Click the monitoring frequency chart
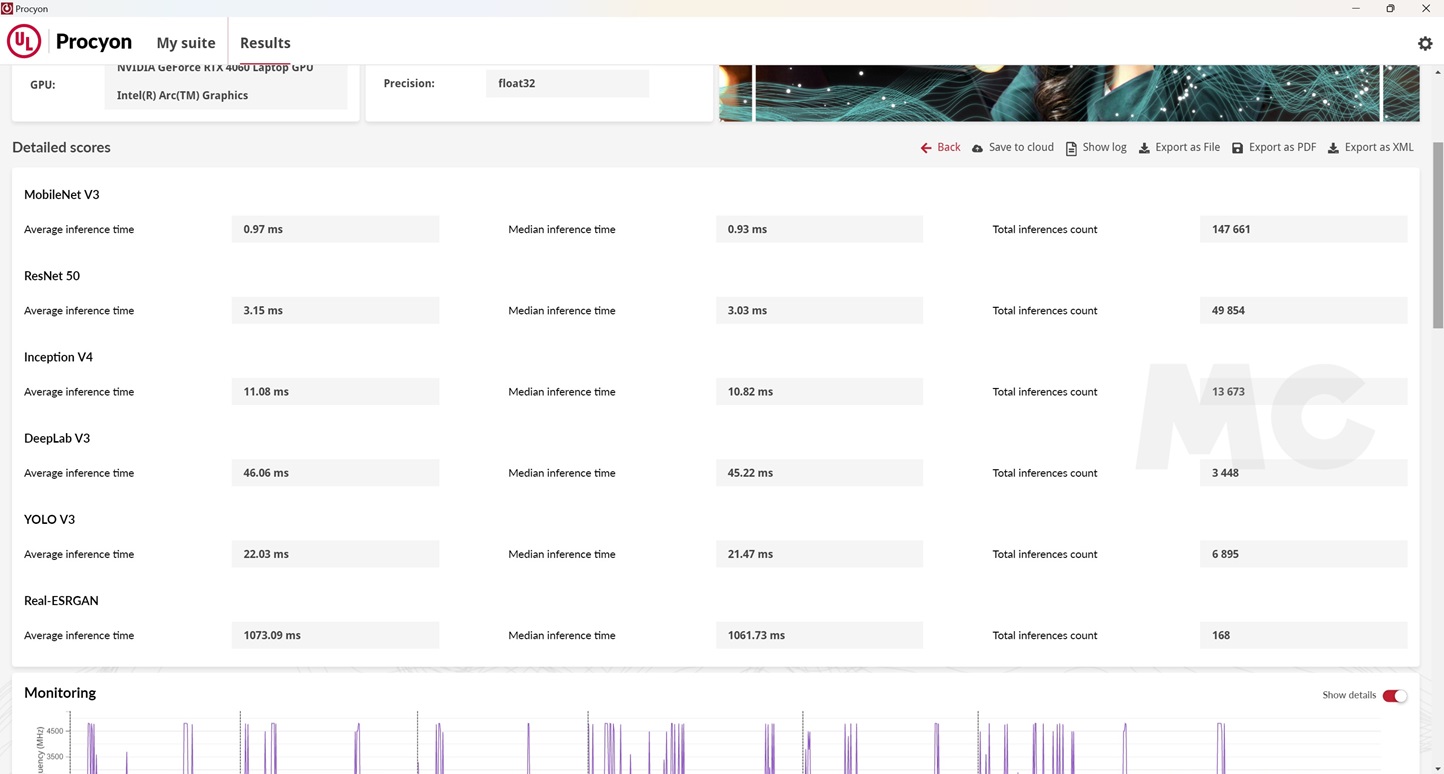This screenshot has width=1444, height=774. [x=700, y=745]
